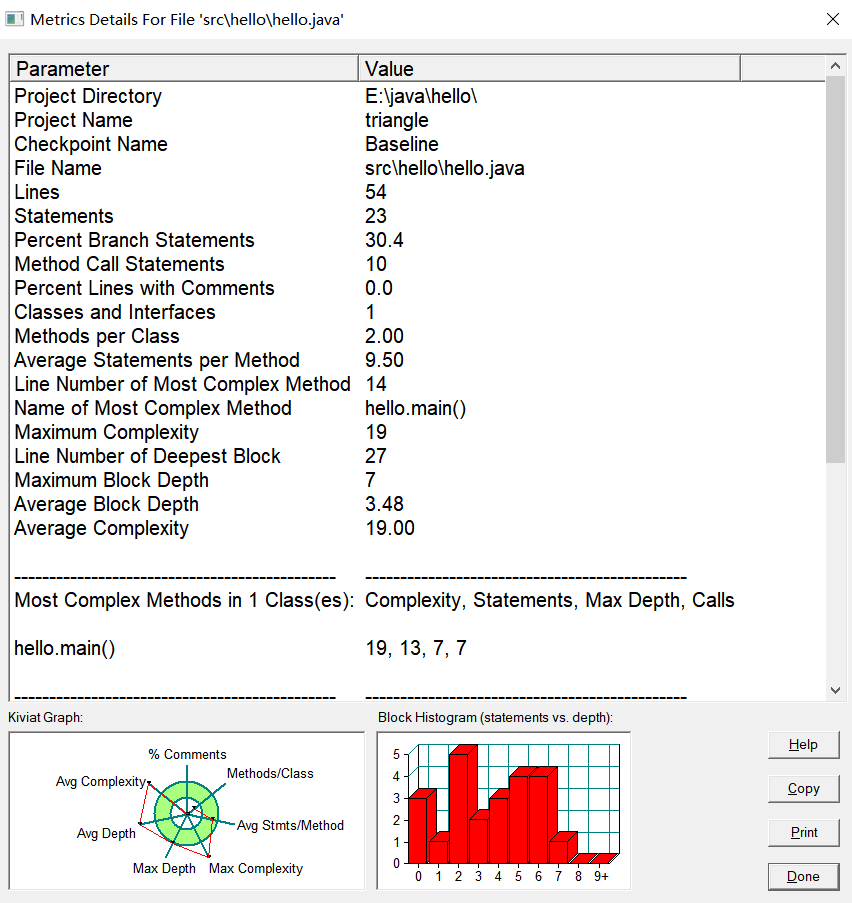Screen dimensions: 852x903
Task: Click the value 9.50
Action: pos(384,360)
